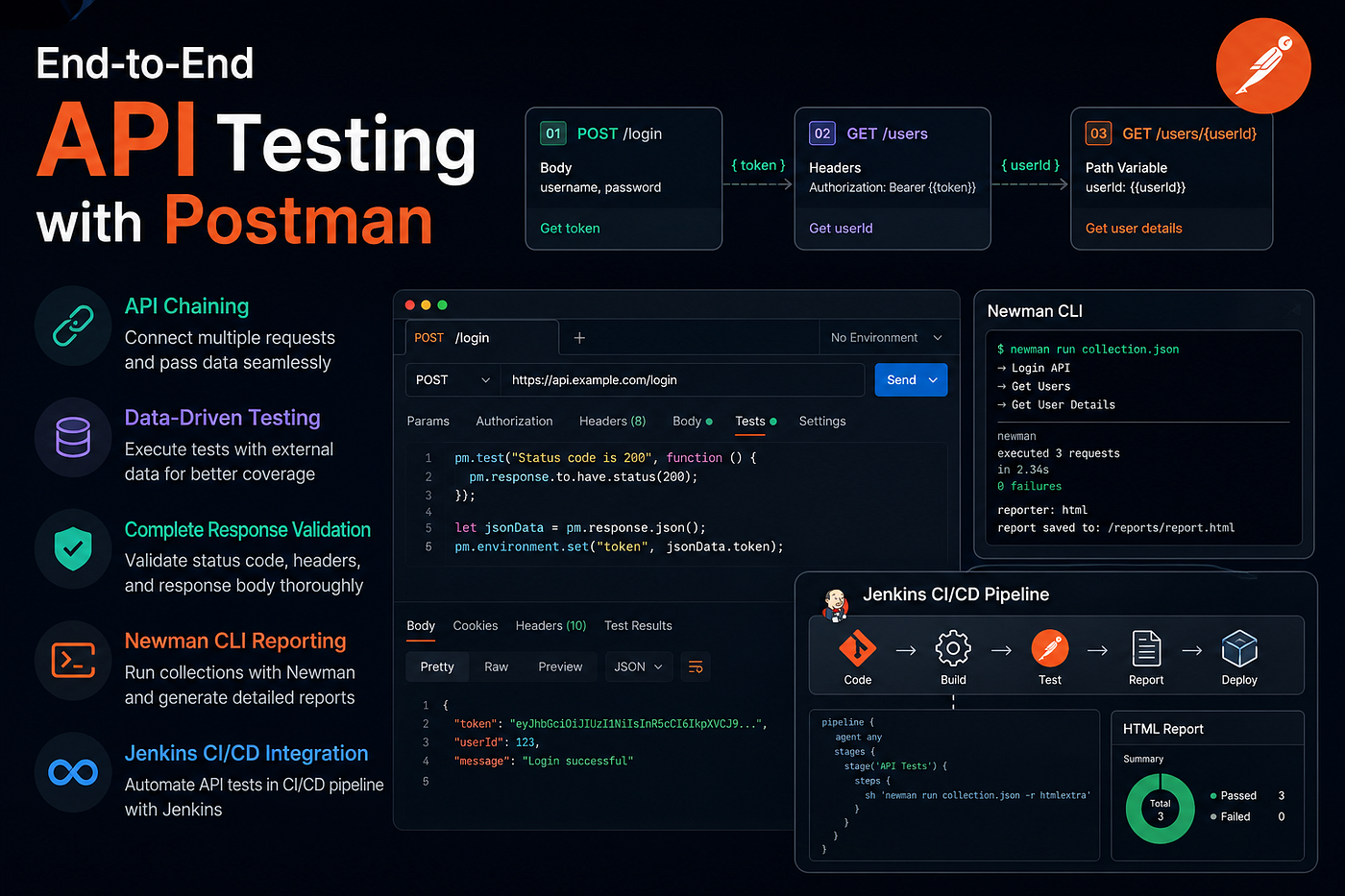Open the No Environment dropdown

click(887, 338)
